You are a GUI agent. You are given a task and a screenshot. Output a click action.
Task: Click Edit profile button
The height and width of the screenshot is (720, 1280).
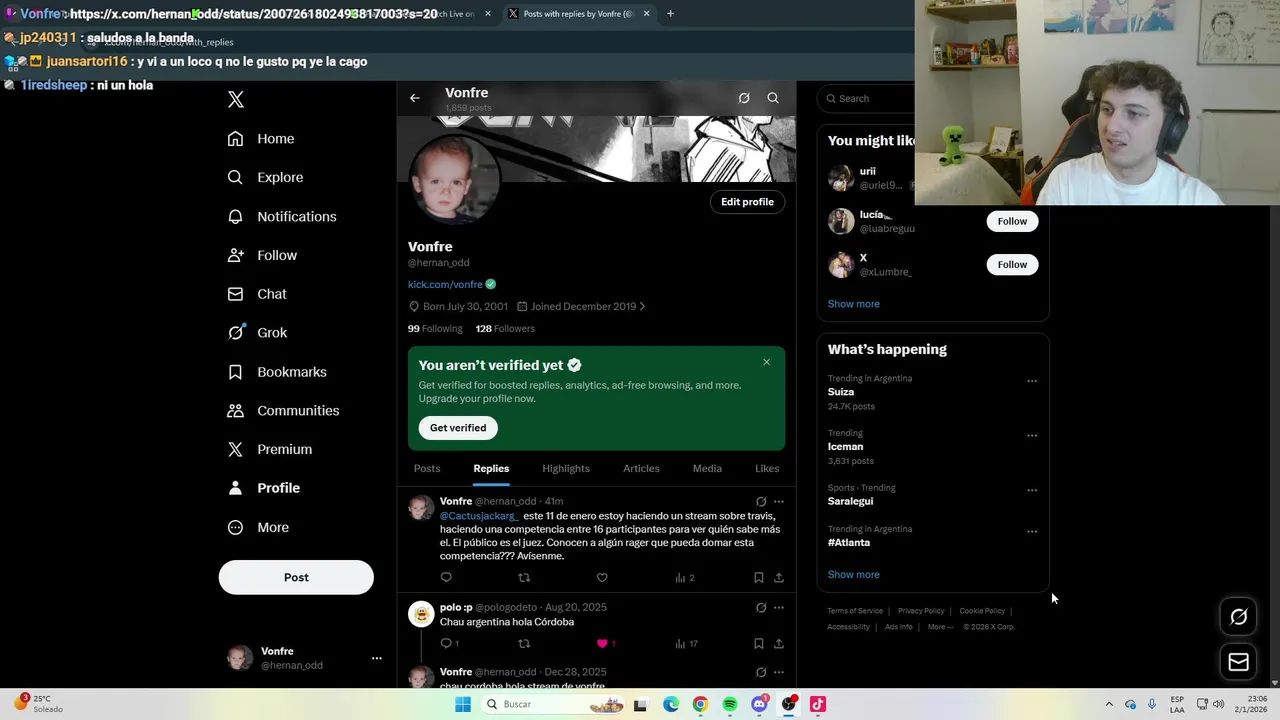coord(747,202)
